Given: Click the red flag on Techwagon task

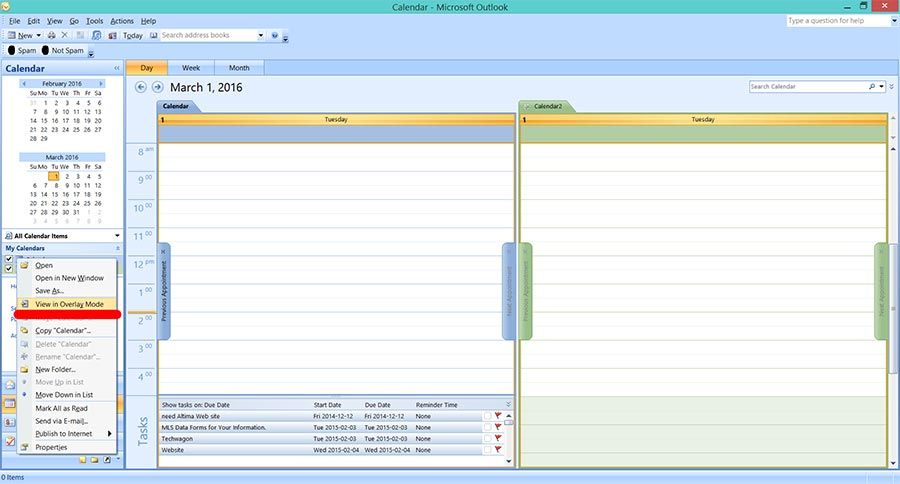Looking at the screenshot, I should (x=498, y=439).
